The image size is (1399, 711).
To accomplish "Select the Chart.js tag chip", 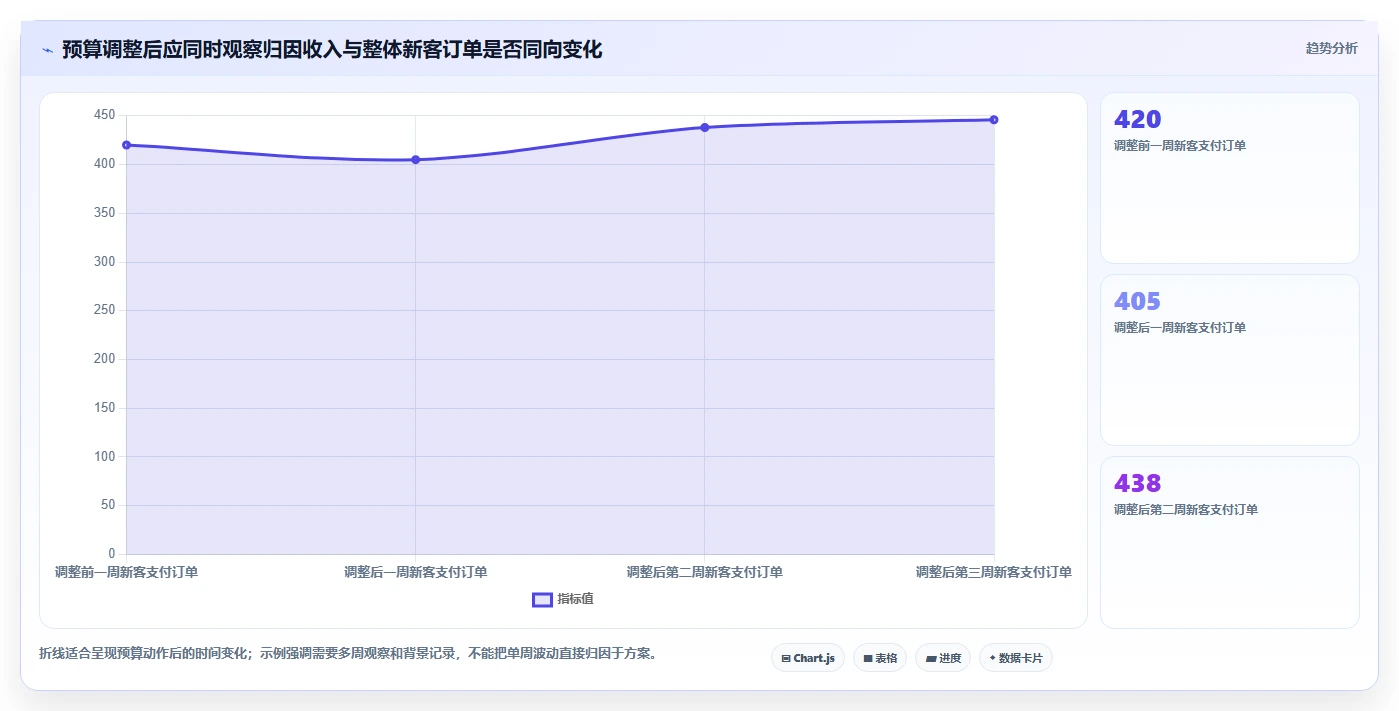I will (808, 658).
